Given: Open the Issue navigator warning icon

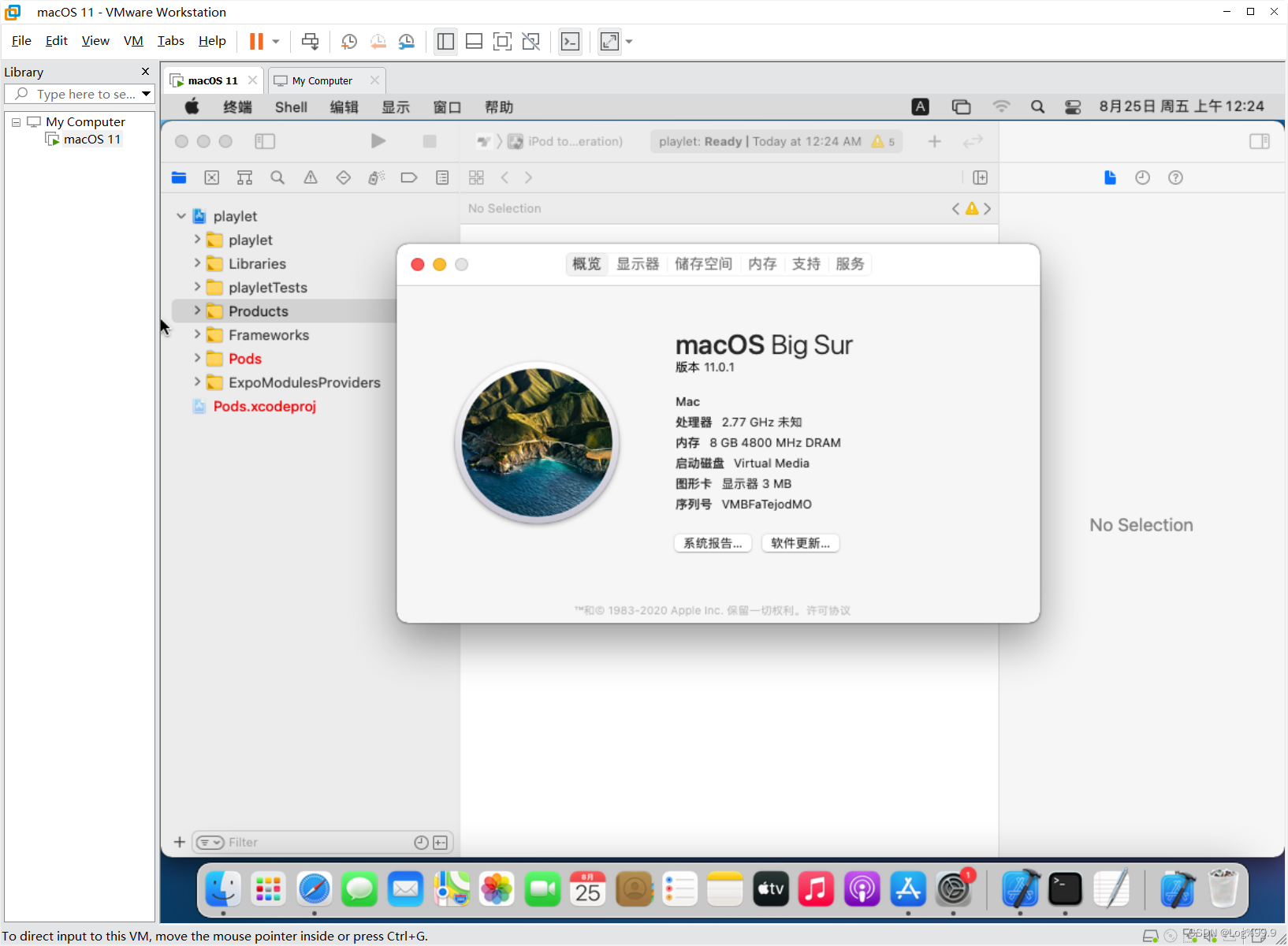Looking at the screenshot, I should pos(311,177).
